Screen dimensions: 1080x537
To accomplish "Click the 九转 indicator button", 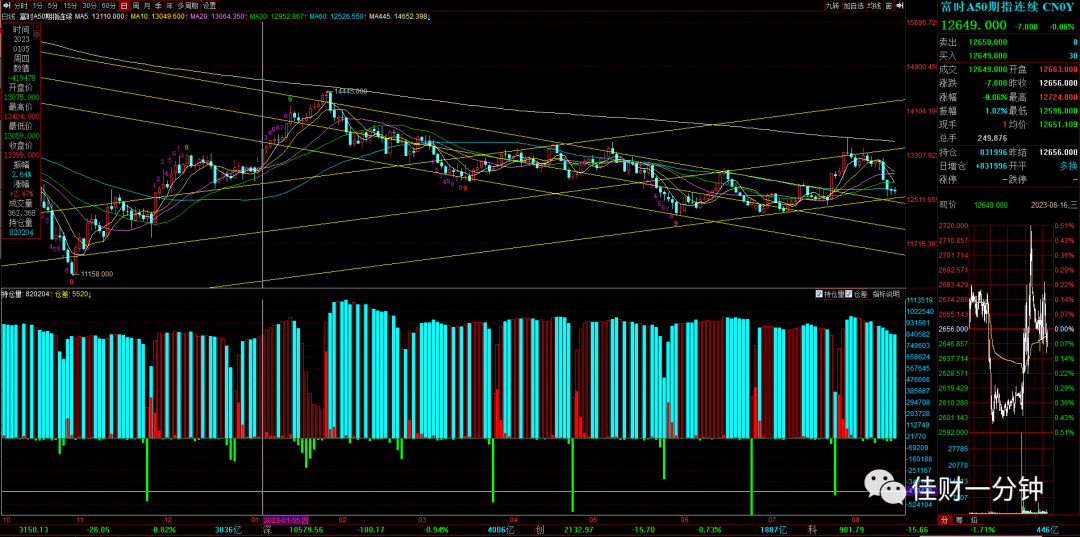I will [833, 6].
